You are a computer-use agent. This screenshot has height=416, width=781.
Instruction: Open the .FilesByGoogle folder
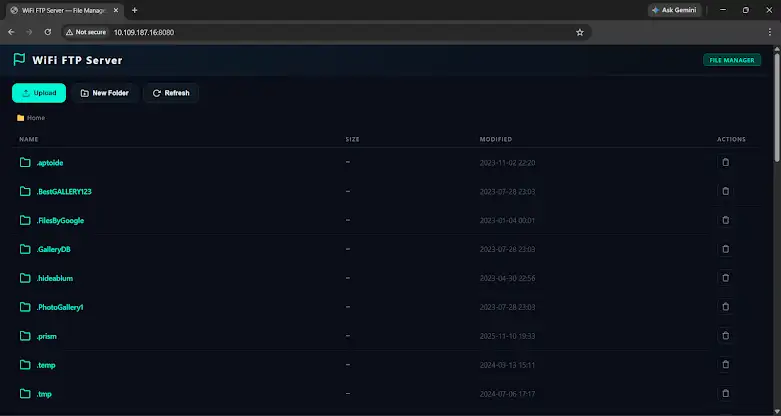point(60,221)
